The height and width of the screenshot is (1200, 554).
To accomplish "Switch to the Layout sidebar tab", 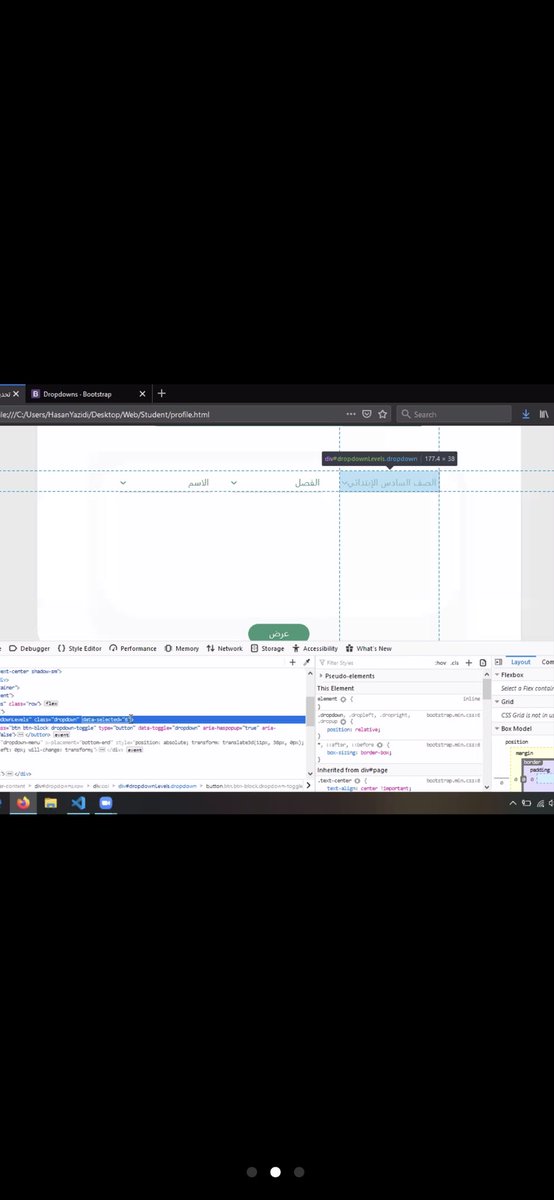I will [x=521, y=662].
